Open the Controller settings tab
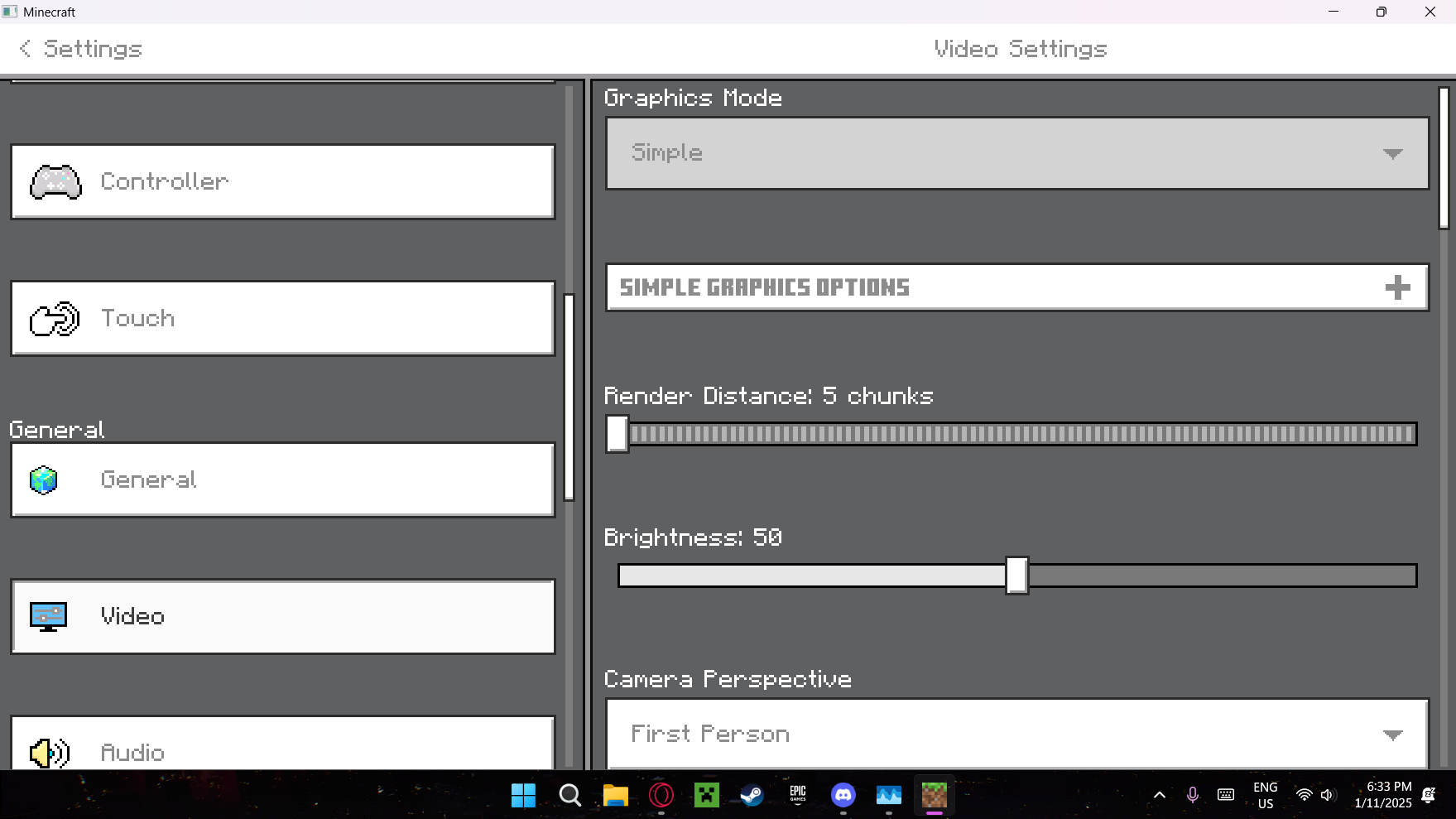The image size is (1456, 819). (283, 181)
